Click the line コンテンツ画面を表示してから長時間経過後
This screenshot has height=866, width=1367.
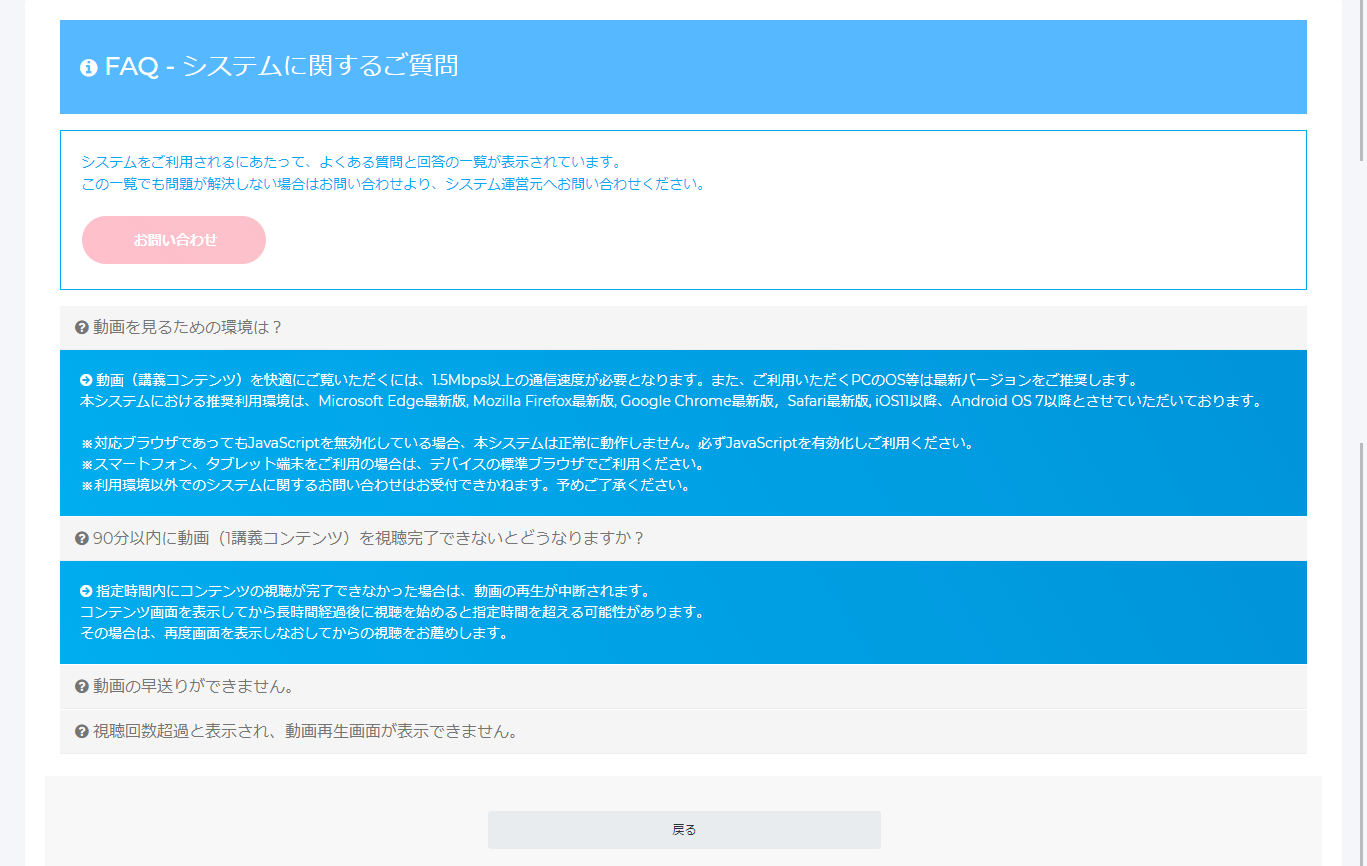[x=392, y=612]
